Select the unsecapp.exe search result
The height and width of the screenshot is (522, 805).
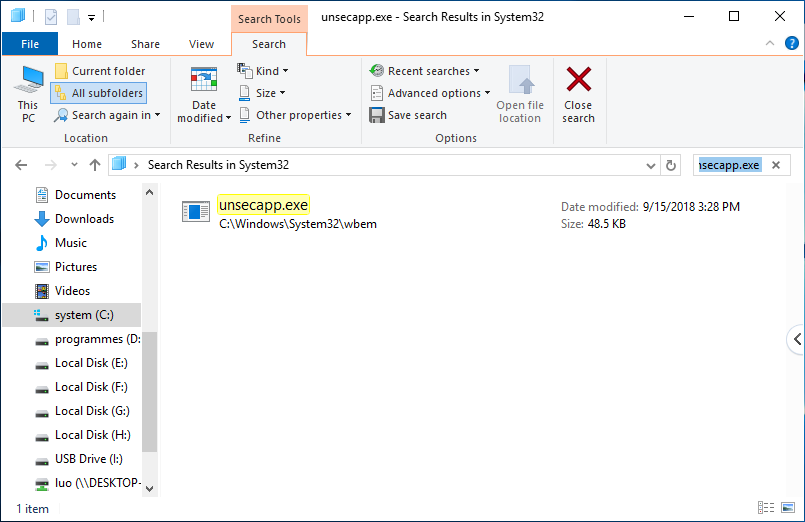pyautogui.click(x=264, y=205)
